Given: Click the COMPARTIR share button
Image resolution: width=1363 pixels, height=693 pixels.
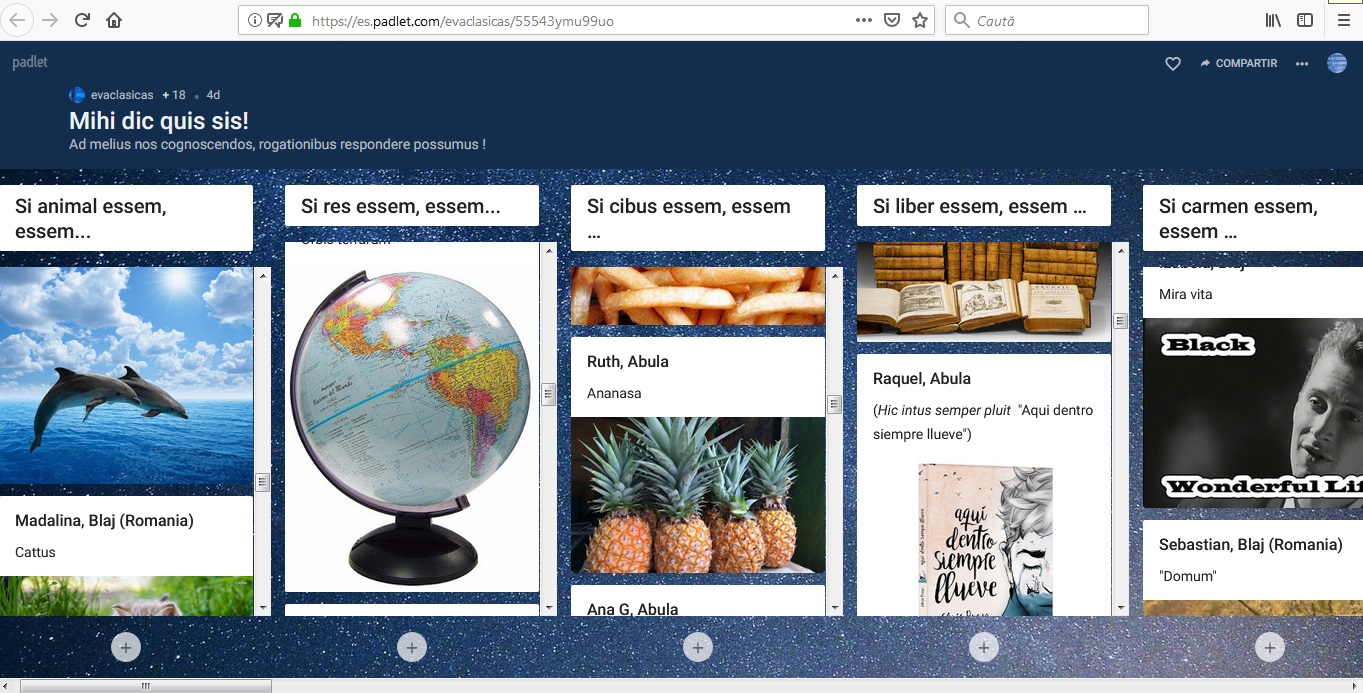Looking at the screenshot, I should [1239, 64].
